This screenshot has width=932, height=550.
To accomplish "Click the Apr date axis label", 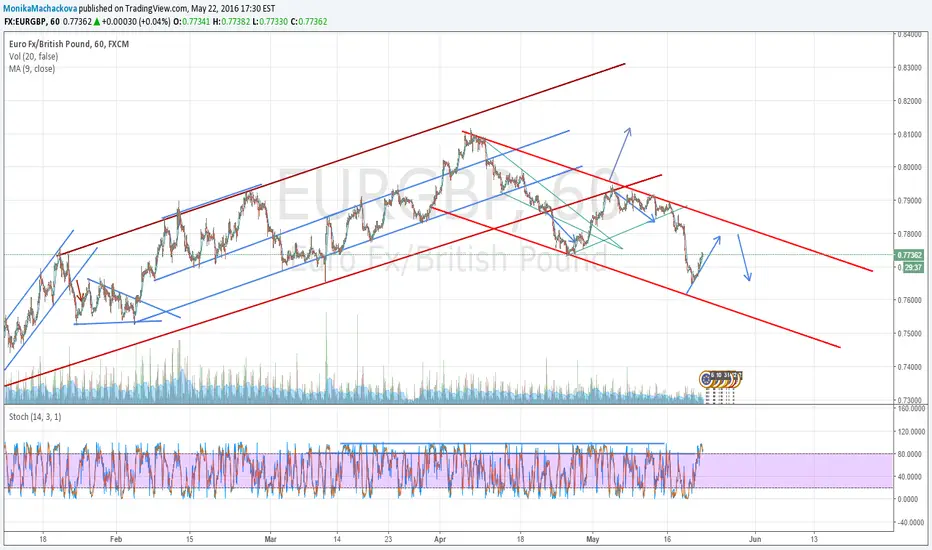I will [x=440, y=539].
